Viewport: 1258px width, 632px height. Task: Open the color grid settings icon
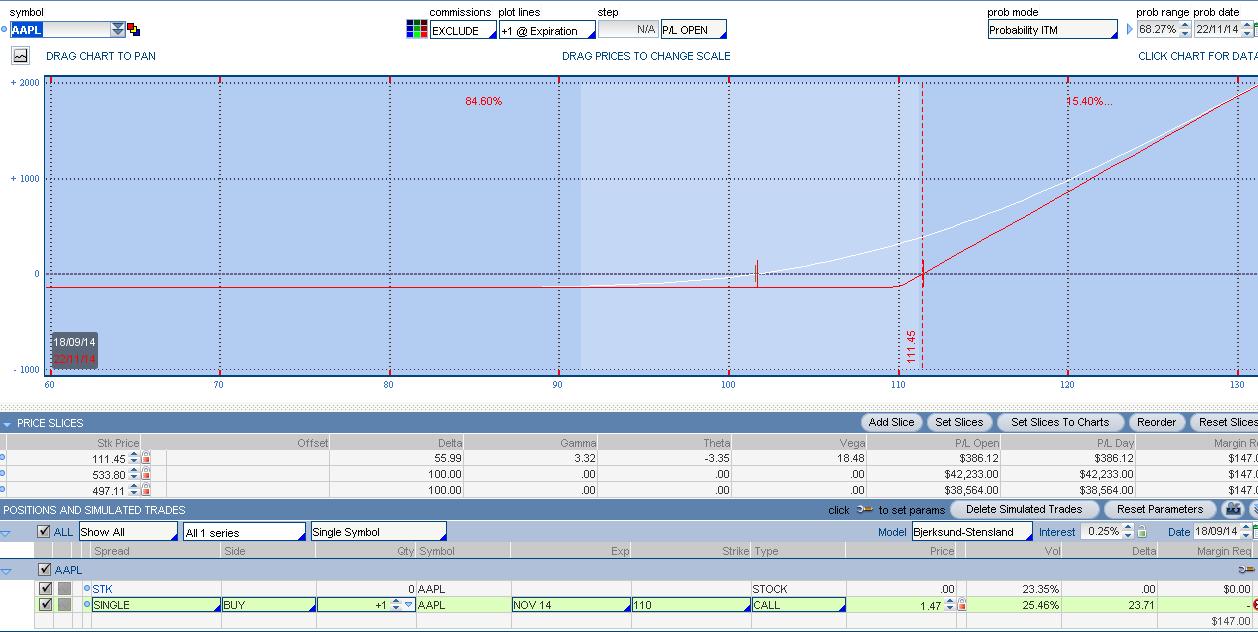[417, 29]
